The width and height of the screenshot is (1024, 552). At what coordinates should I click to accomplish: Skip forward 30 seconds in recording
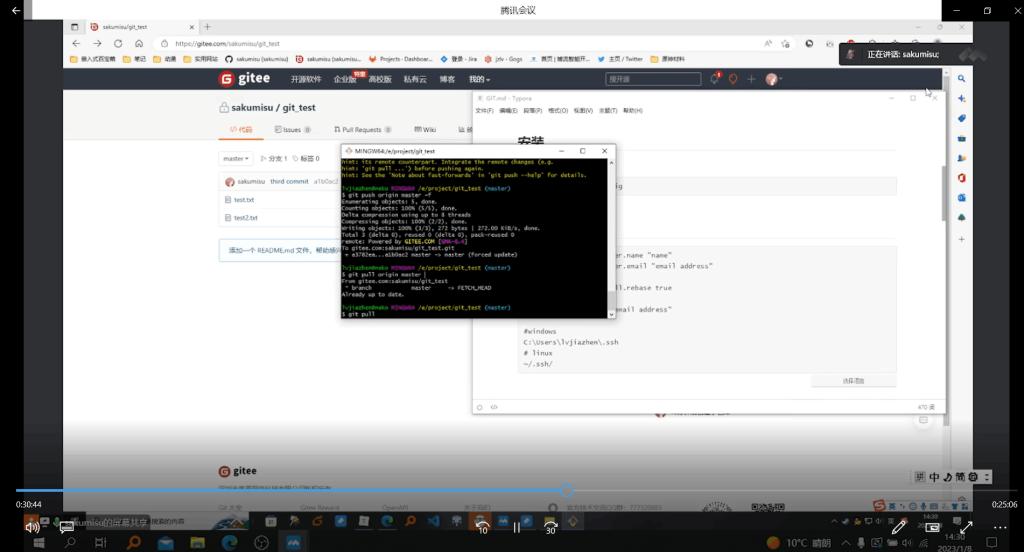pos(550,526)
